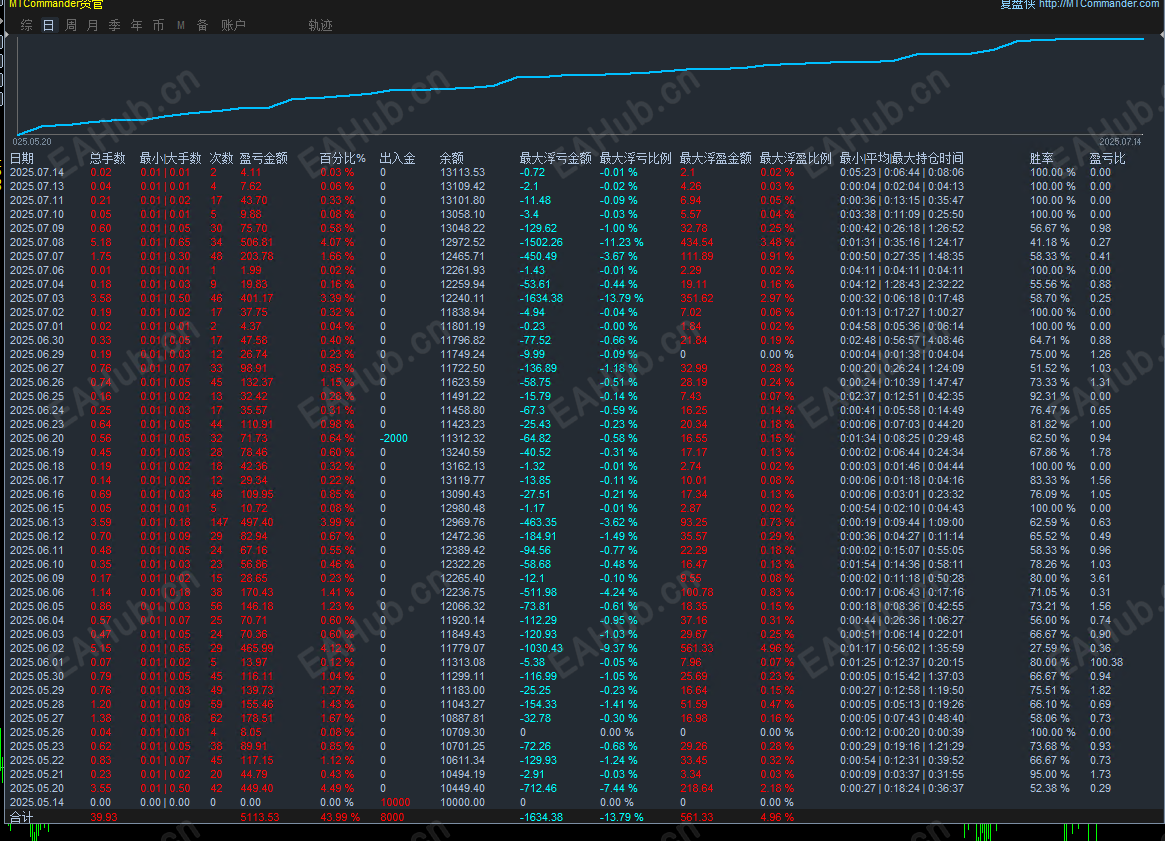Select the 日 daily tab
The image size is (1165, 841).
pos(49,25)
